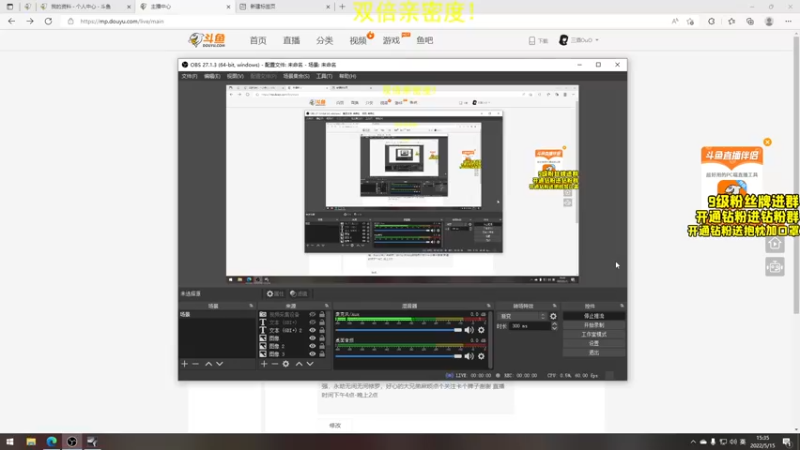This screenshot has height=450, width=800.
Task: Click microphone volume slider
Action: [x=398, y=330]
